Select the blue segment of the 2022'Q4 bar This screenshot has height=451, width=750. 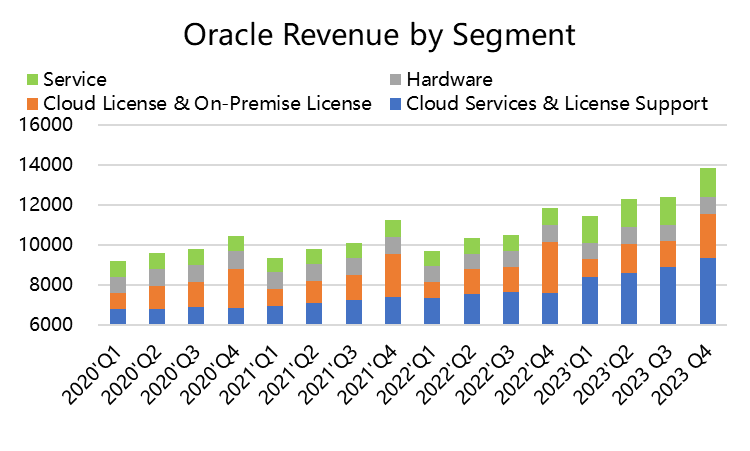(x=550, y=308)
